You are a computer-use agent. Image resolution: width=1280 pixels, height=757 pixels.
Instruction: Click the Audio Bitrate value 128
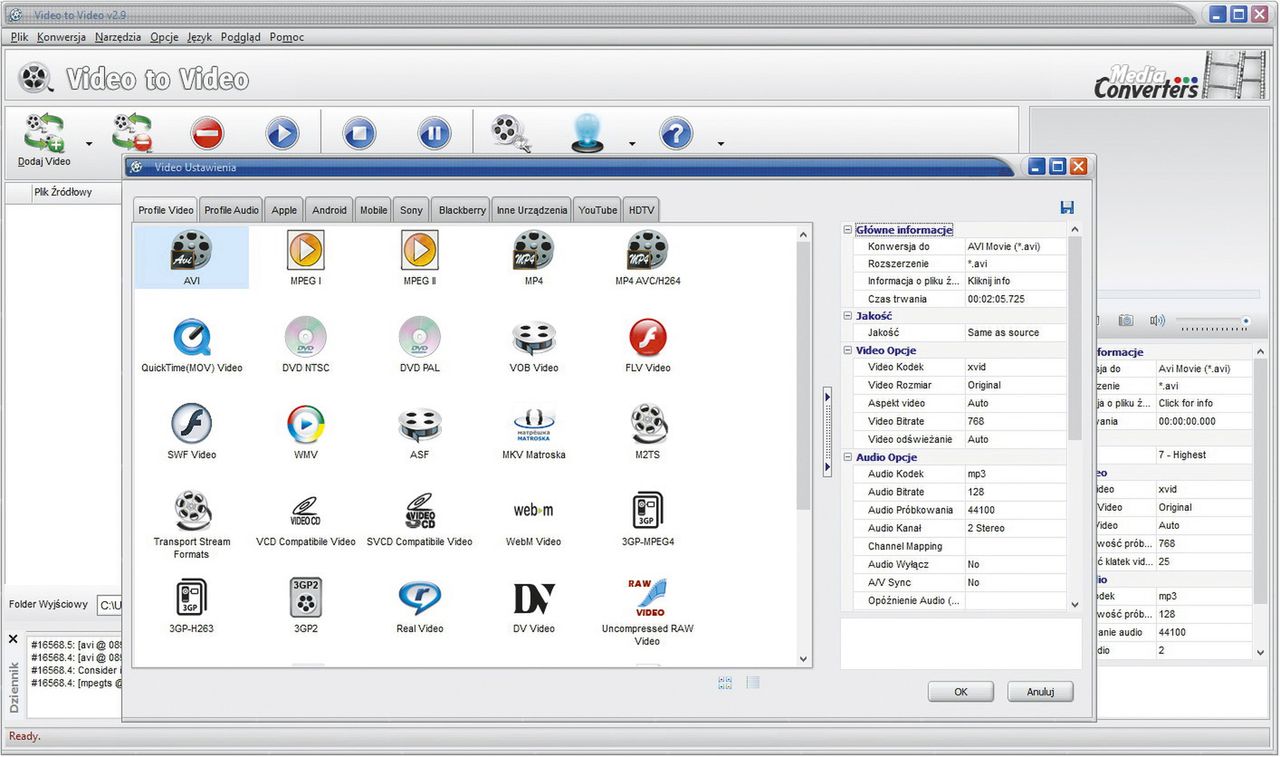tap(1015, 492)
